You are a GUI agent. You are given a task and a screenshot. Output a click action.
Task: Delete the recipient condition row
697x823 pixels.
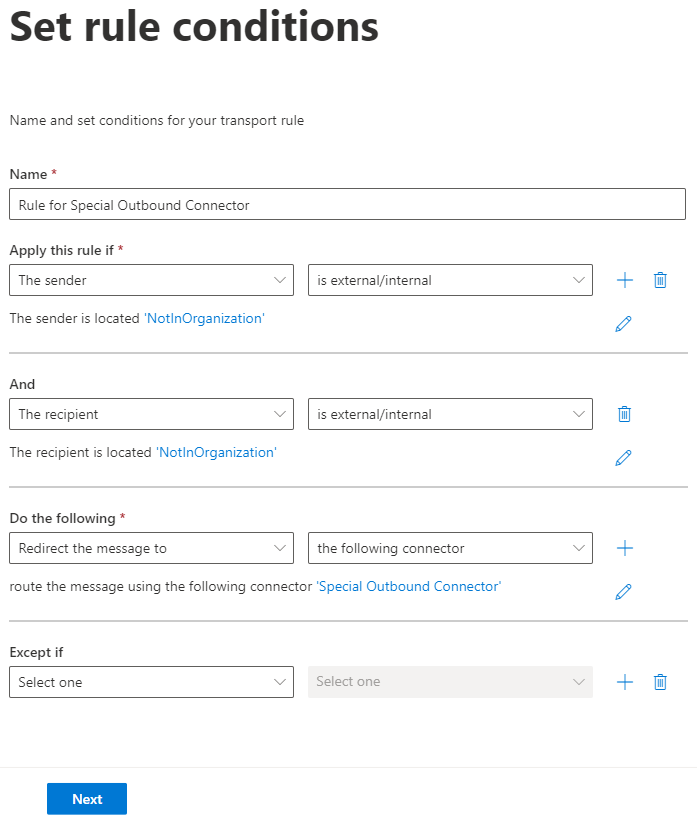pyautogui.click(x=624, y=414)
